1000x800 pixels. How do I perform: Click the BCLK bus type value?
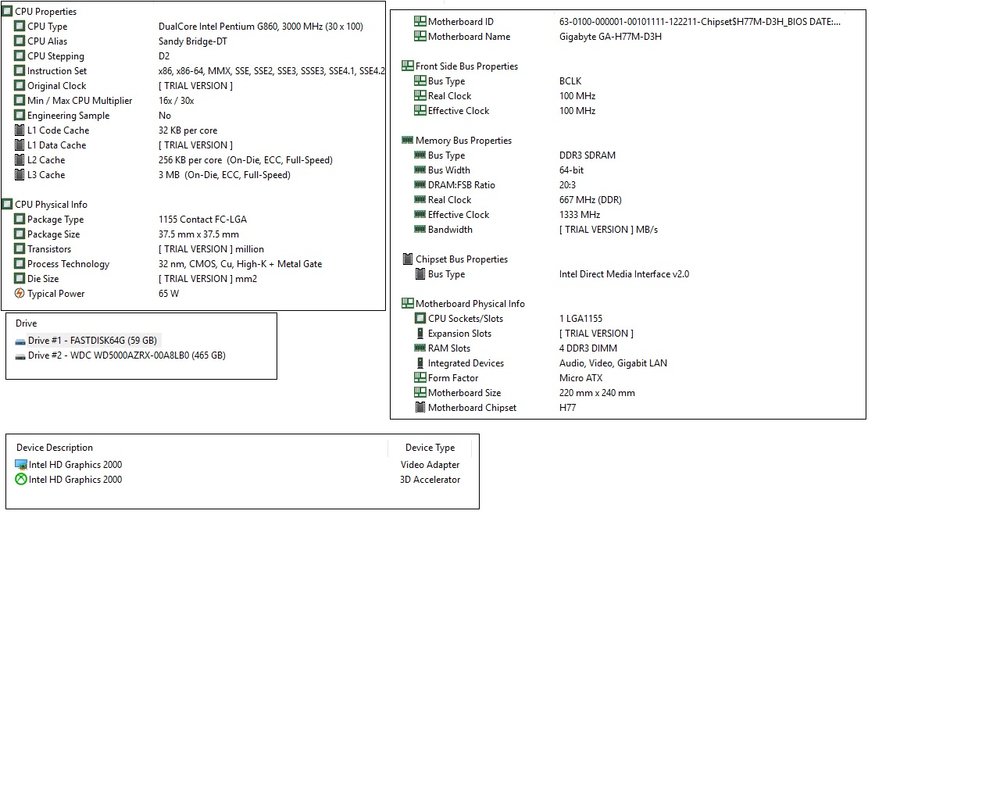(570, 81)
